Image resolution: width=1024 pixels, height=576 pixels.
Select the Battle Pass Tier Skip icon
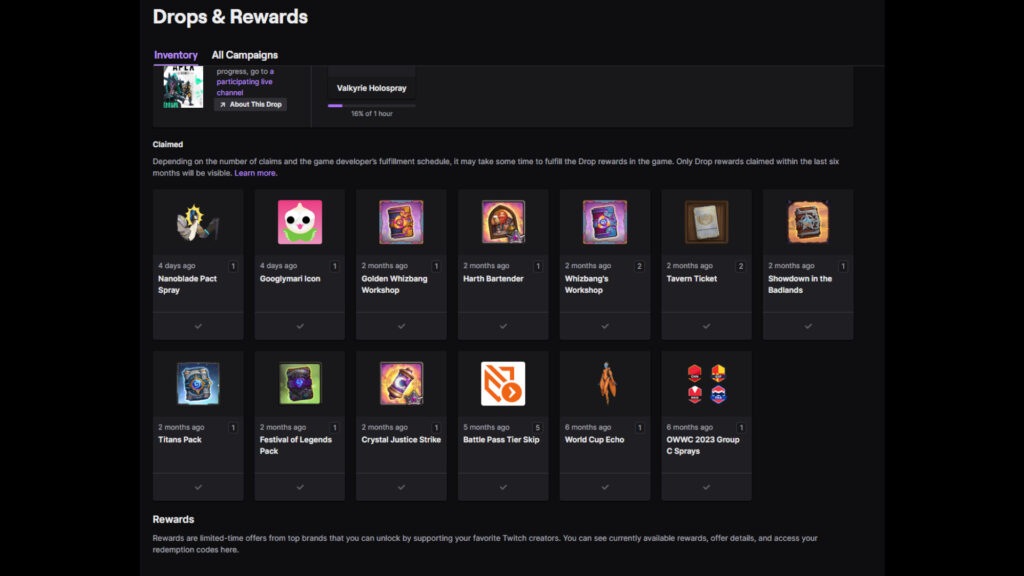point(503,383)
